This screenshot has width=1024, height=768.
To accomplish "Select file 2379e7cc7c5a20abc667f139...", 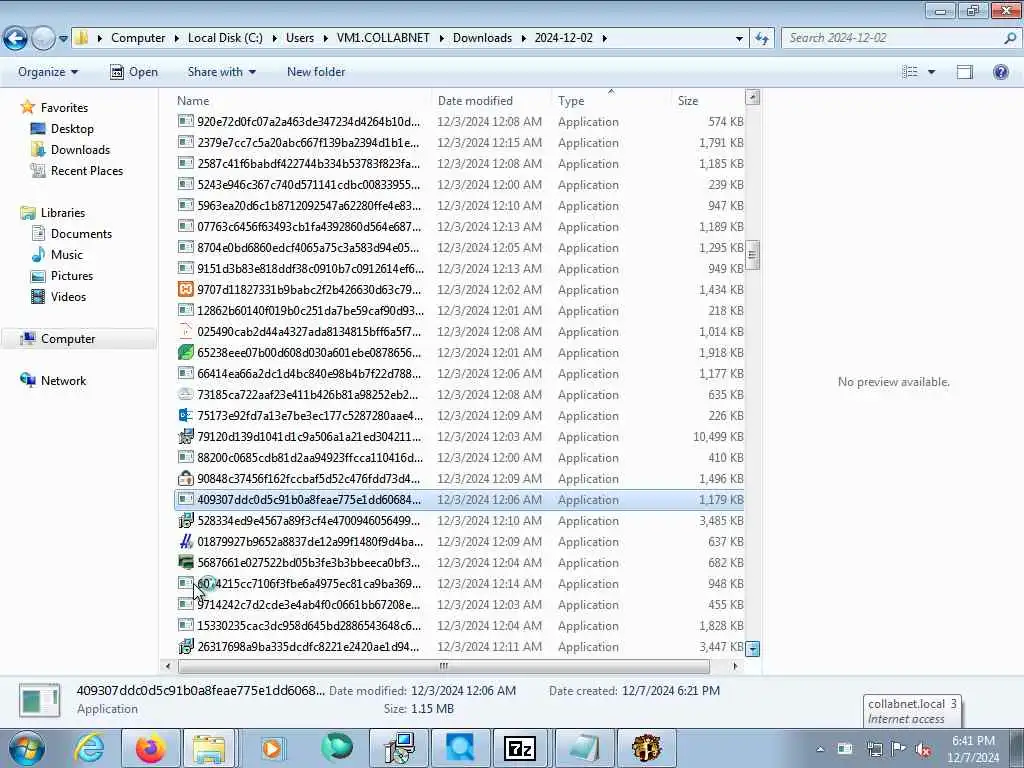I will [x=460, y=142].
